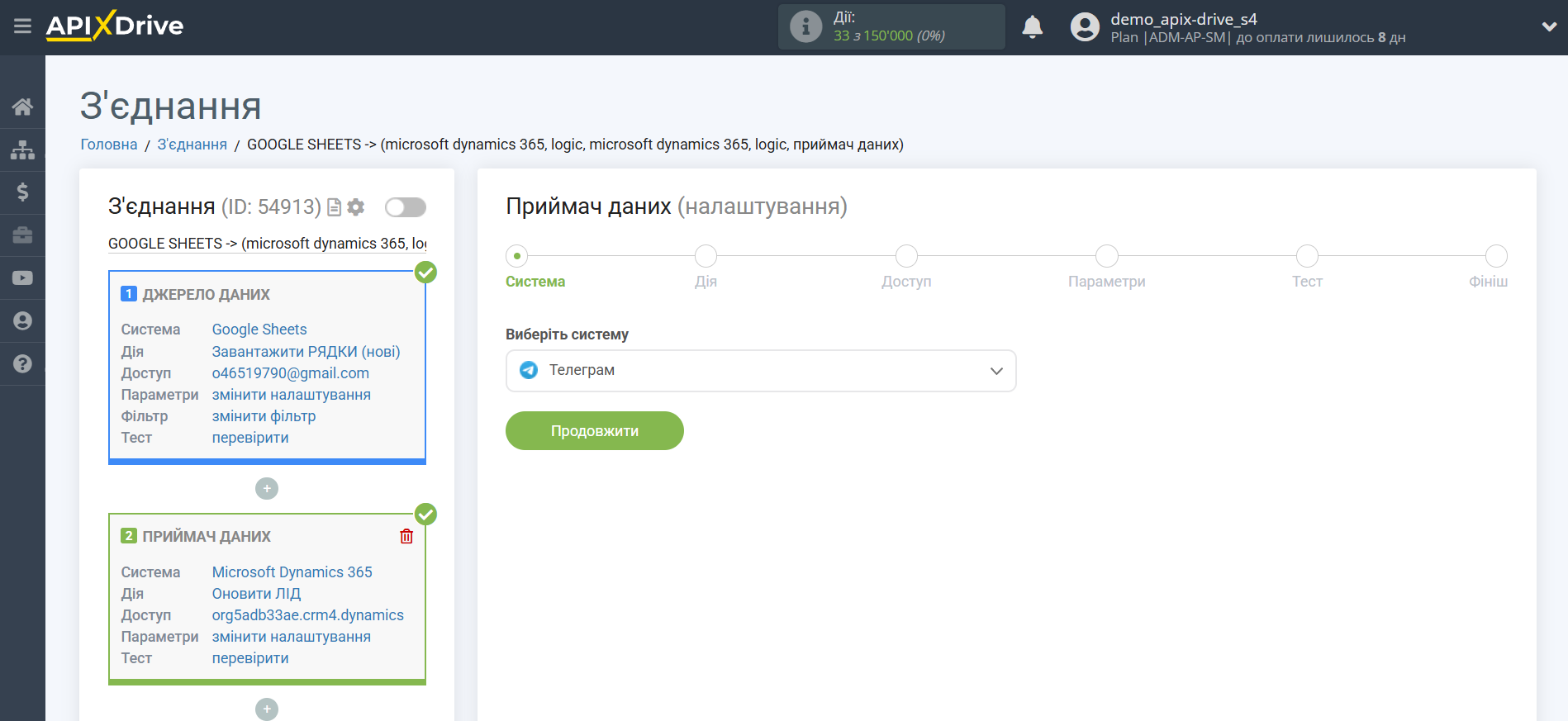Click receiver перевірити test link
The height and width of the screenshot is (721, 1568).
coord(250,658)
